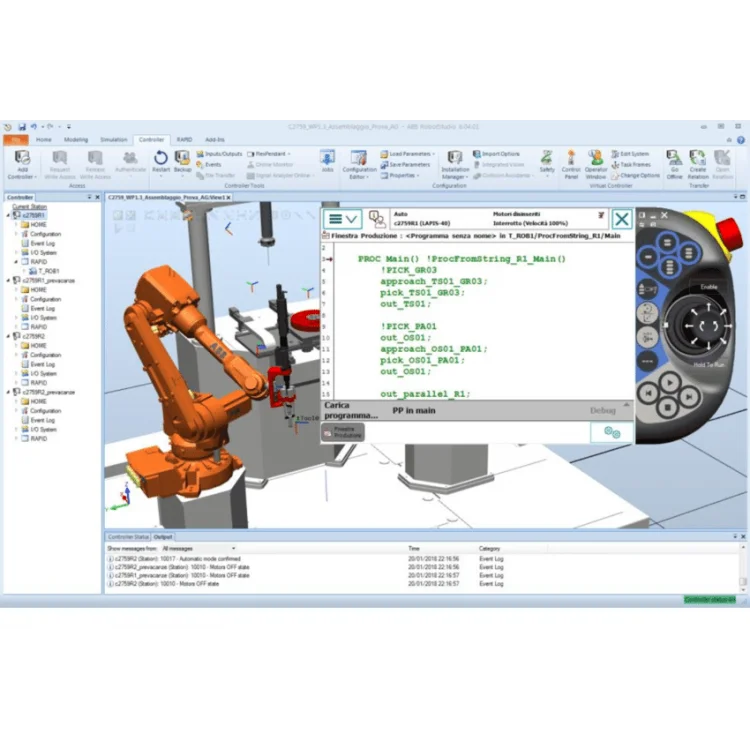Switch to the Modeling ribbon tab
Image resolution: width=750 pixels, height=750 pixels.
(x=76, y=140)
